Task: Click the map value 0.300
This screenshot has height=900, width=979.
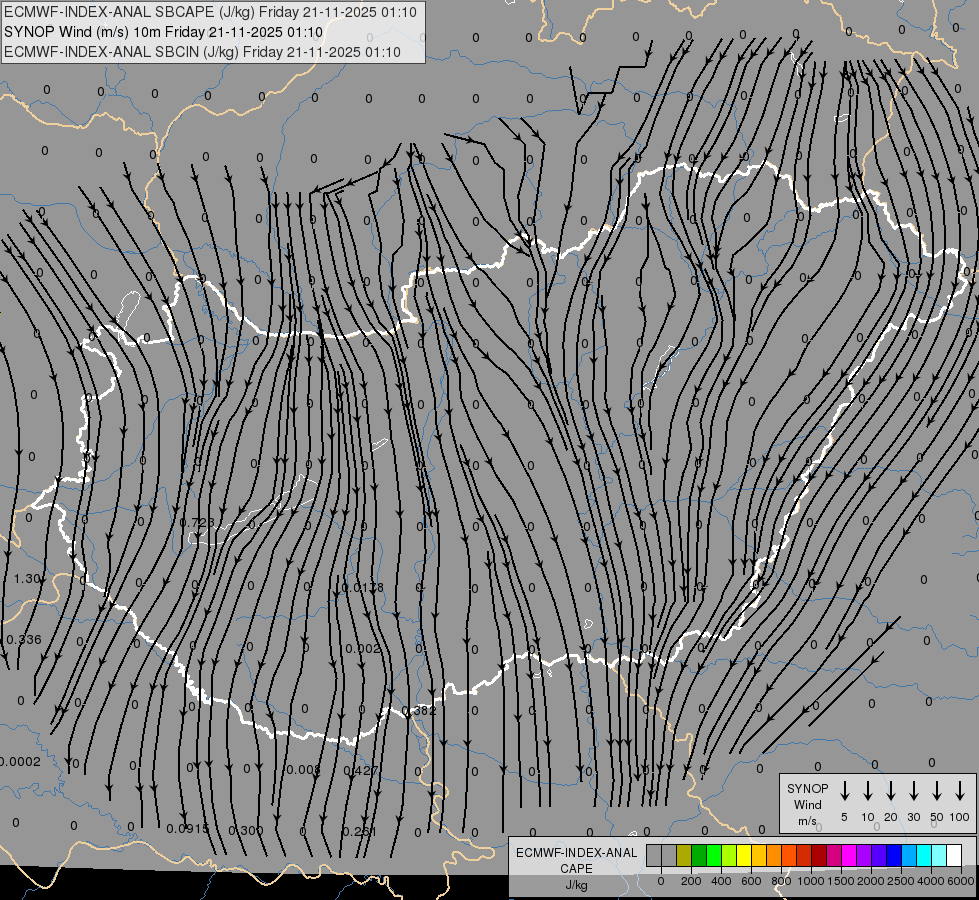Action: coord(245,831)
